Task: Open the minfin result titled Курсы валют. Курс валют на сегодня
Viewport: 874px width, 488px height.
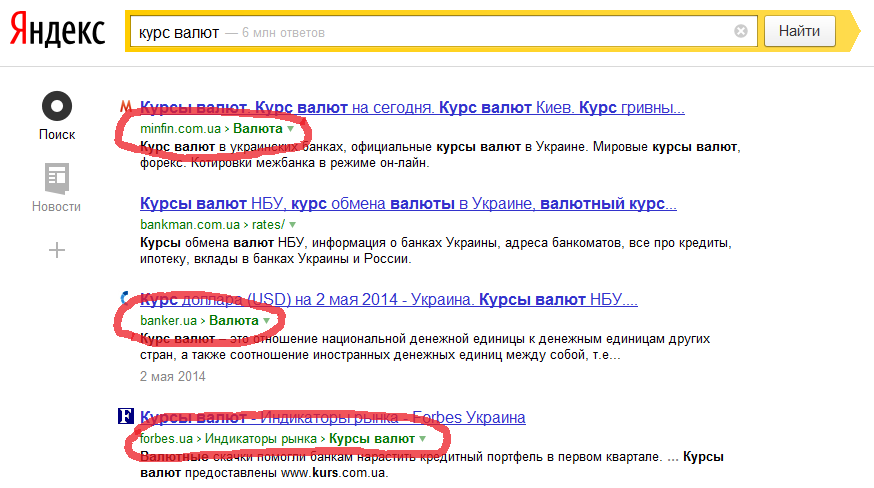Action: tap(412, 108)
